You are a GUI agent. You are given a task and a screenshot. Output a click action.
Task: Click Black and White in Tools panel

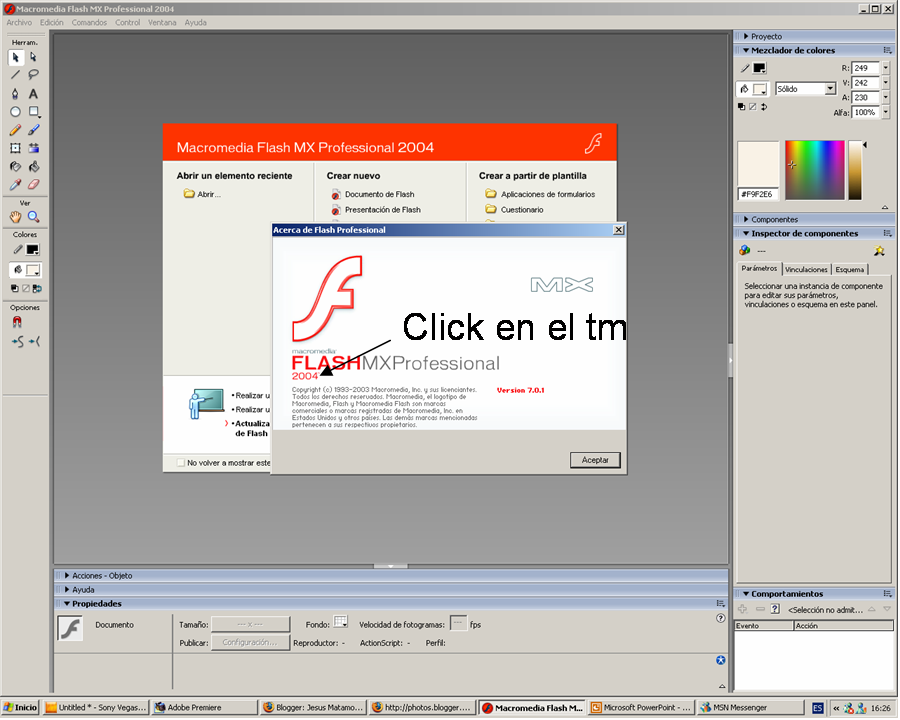pos(14,289)
